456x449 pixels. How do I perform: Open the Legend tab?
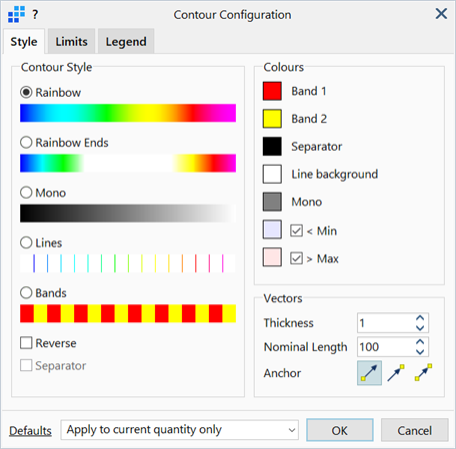(126, 41)
